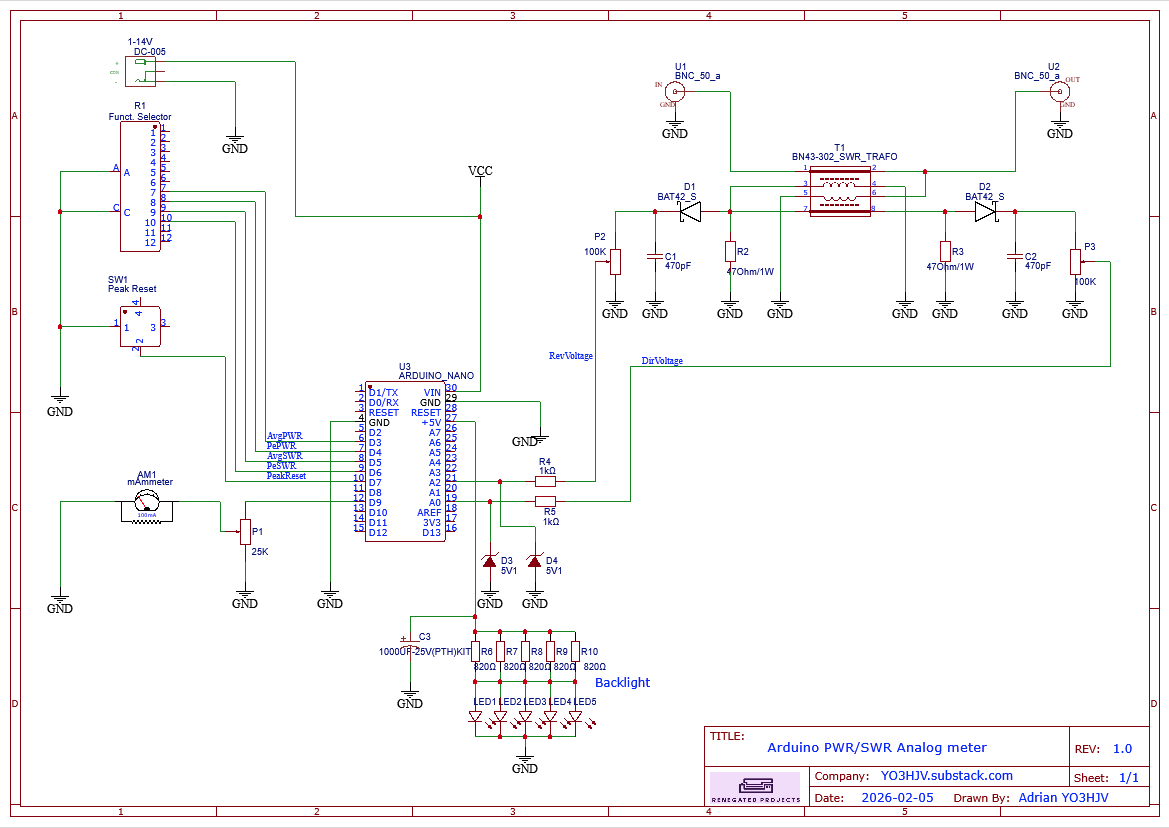Select Zener diode D4 symbol
This screenshot has width=1169, height=828.
point(535,561)
